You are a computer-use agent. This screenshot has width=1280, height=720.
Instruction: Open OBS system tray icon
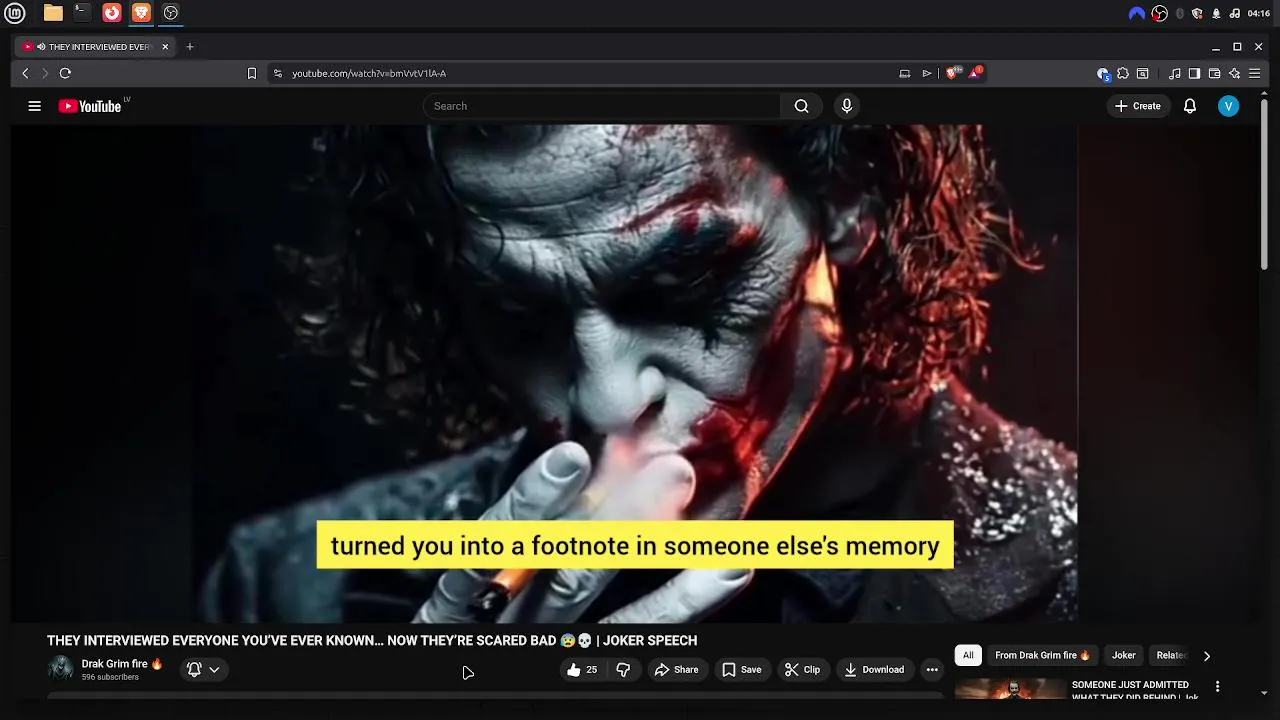1160,13
